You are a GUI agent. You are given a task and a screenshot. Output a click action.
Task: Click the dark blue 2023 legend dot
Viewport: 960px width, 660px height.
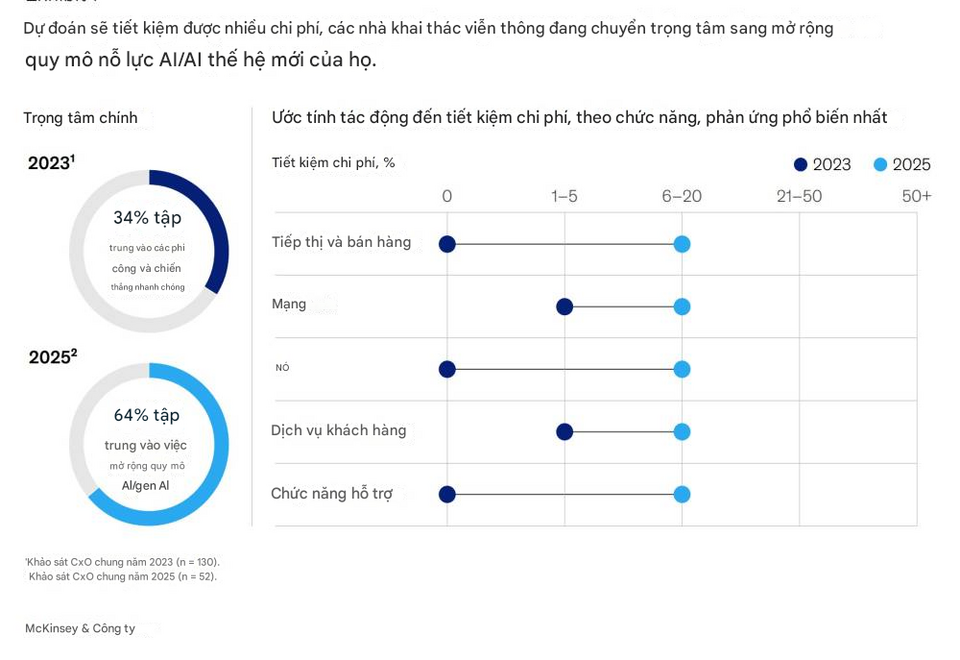tap(800, 165)
